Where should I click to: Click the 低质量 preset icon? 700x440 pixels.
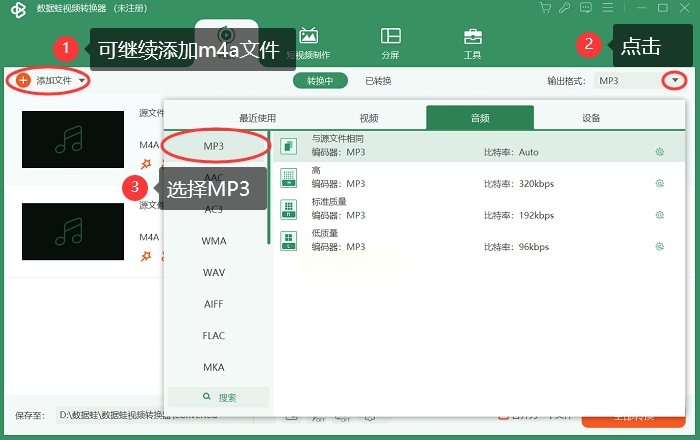click(x=288, y=241)
